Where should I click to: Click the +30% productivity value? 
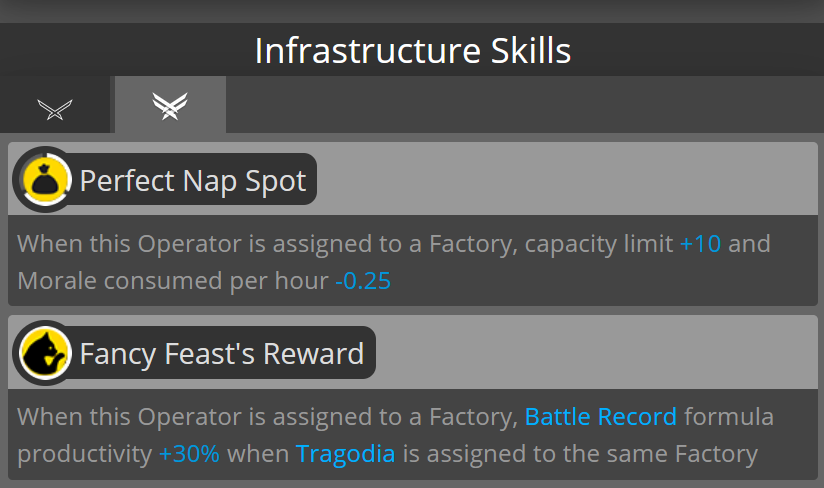click(x=189, y=453)
